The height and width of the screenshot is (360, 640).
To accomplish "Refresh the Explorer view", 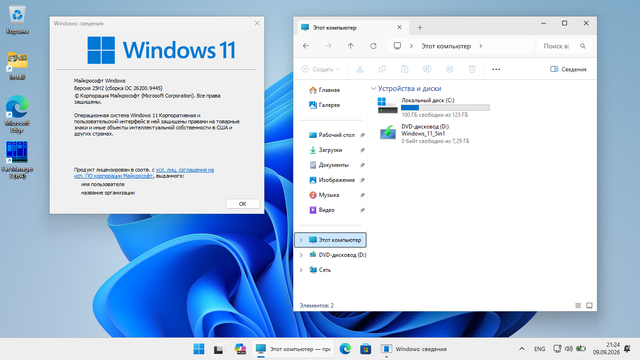I will (x=373, y=46).
